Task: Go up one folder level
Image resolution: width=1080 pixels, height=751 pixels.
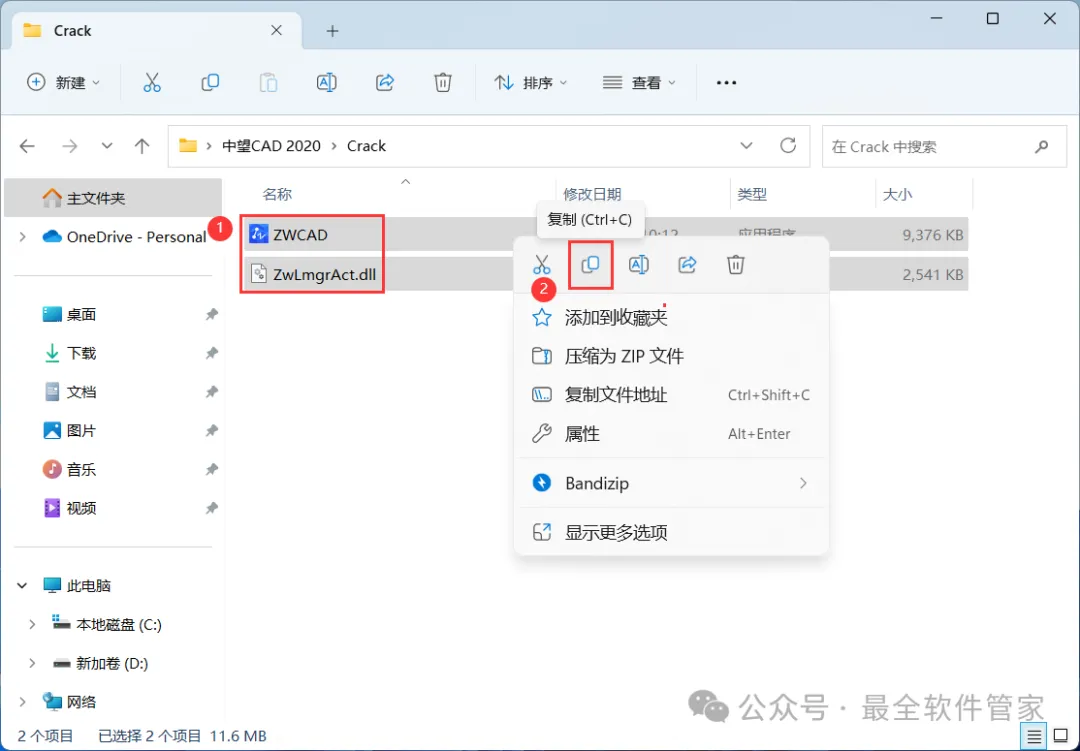Action: (142, 146)
